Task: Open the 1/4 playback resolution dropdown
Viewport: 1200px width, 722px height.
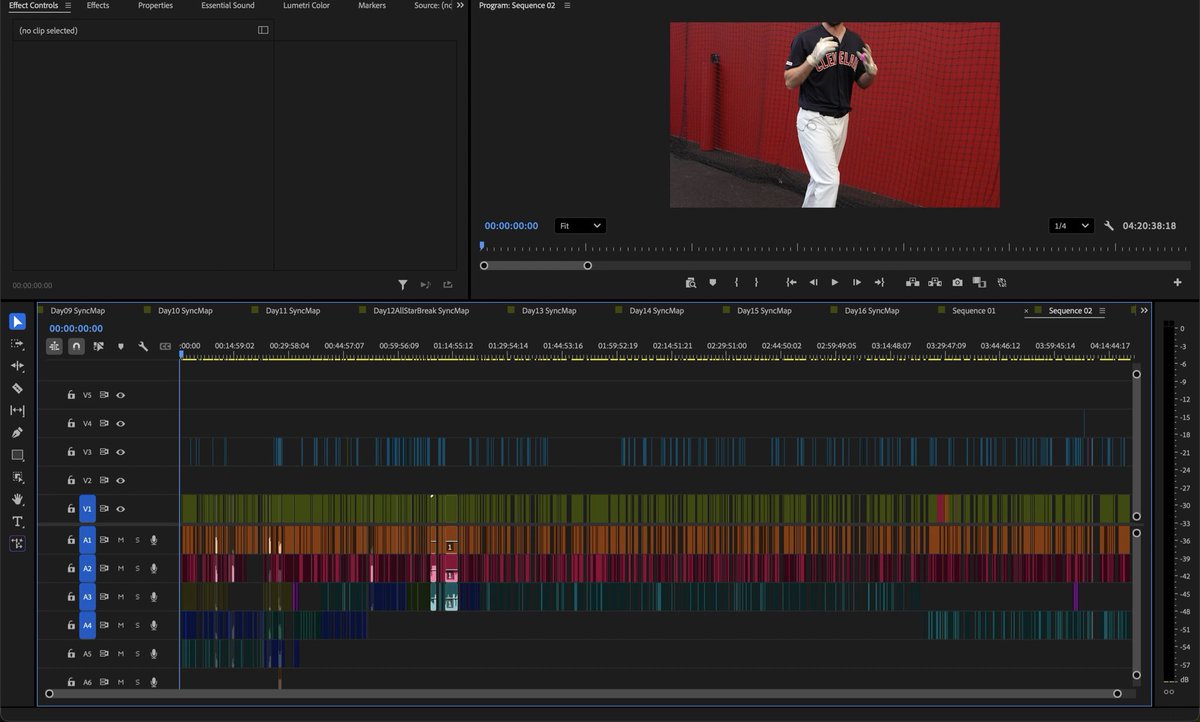Action: 1070,226
